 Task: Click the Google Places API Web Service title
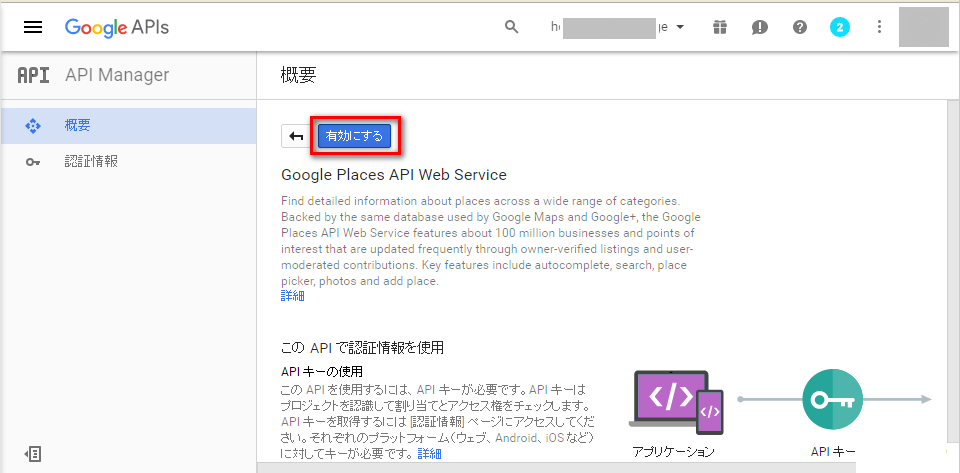[x=394, y=175]
